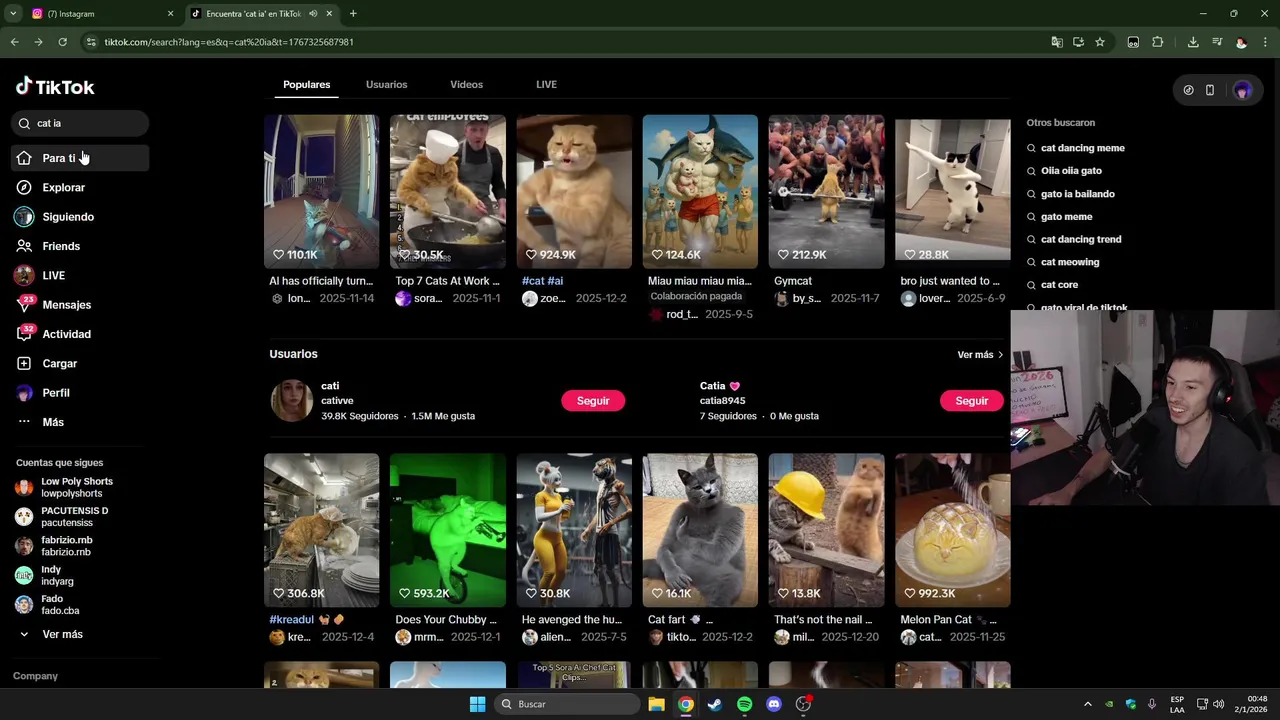Open 'Miau miau miau mia...' video
Viewport: 1280px width, 720px height.
pos(700,191)
